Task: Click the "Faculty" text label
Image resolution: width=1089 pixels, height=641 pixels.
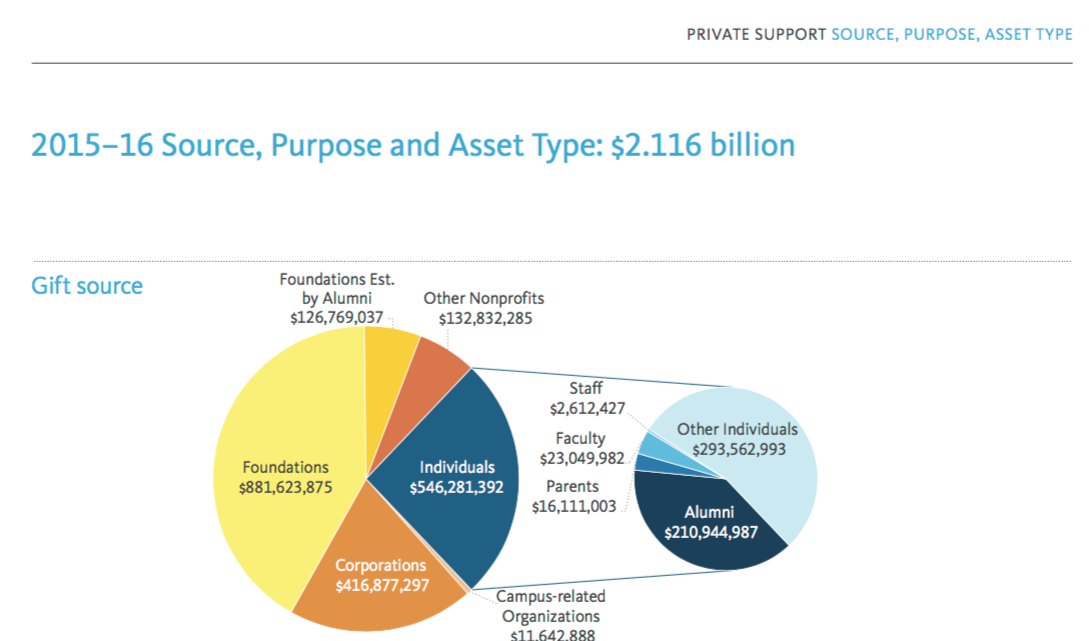Action: [581, 438]
